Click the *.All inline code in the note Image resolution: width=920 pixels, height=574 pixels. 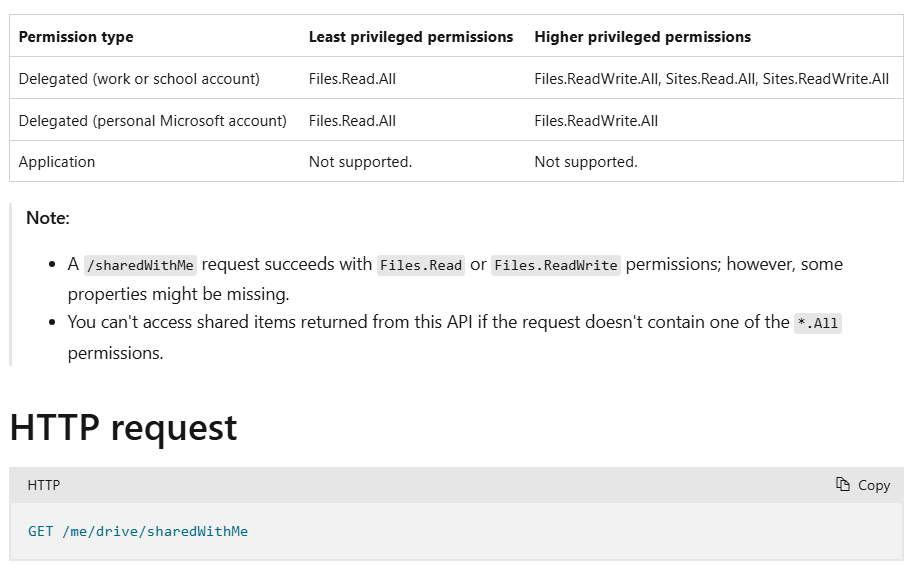818,323
